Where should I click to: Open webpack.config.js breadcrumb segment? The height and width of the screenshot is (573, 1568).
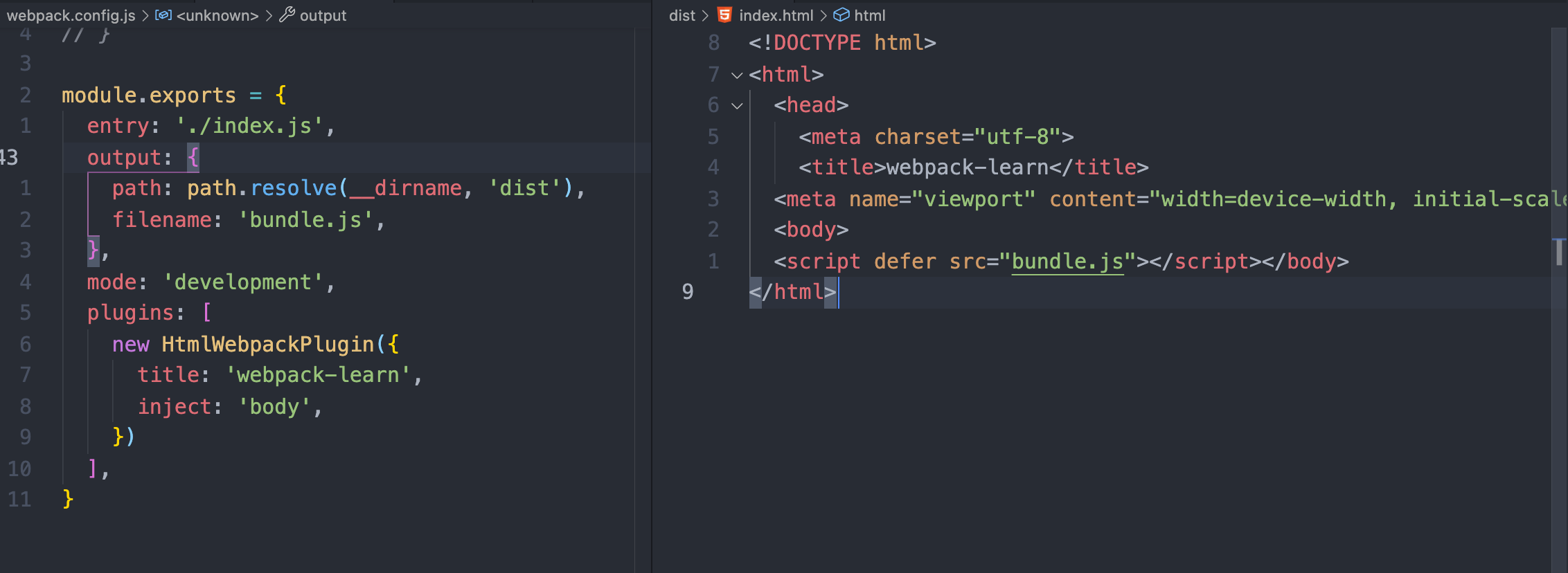pos(71,15)
